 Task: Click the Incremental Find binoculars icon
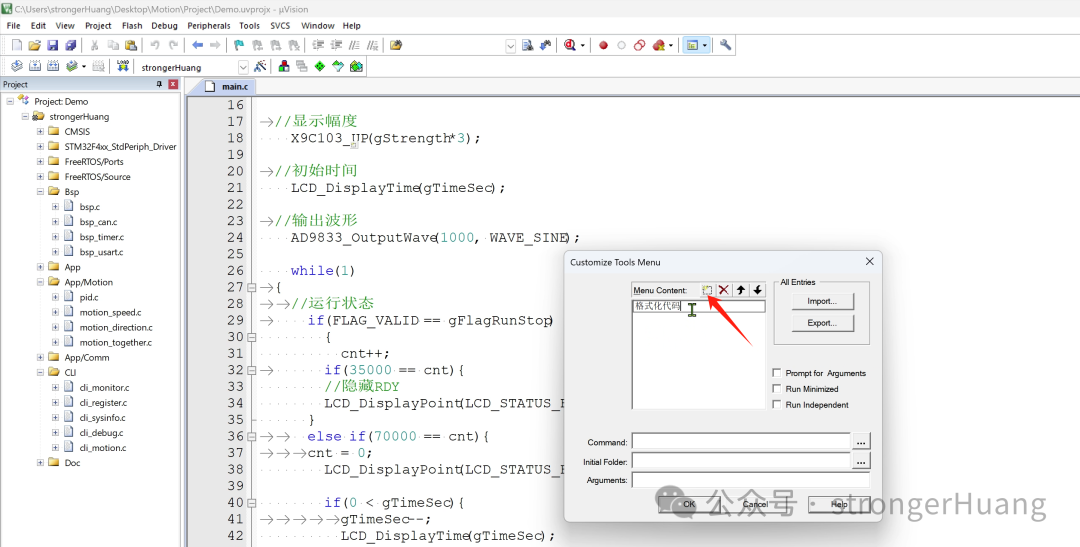pos(546,45)
